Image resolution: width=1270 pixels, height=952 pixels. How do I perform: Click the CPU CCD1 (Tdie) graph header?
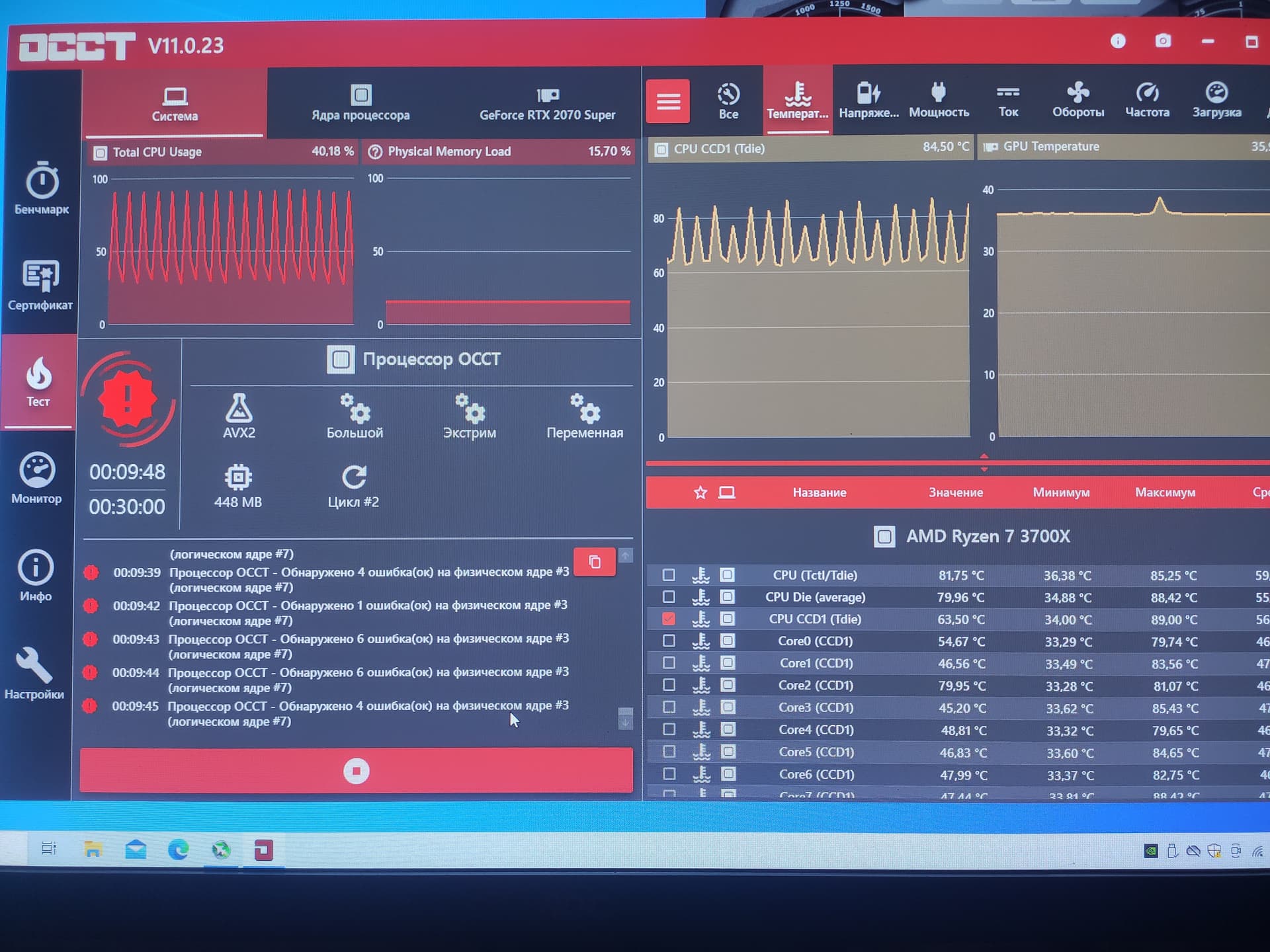pyautogui.click(x=811, y=148)
